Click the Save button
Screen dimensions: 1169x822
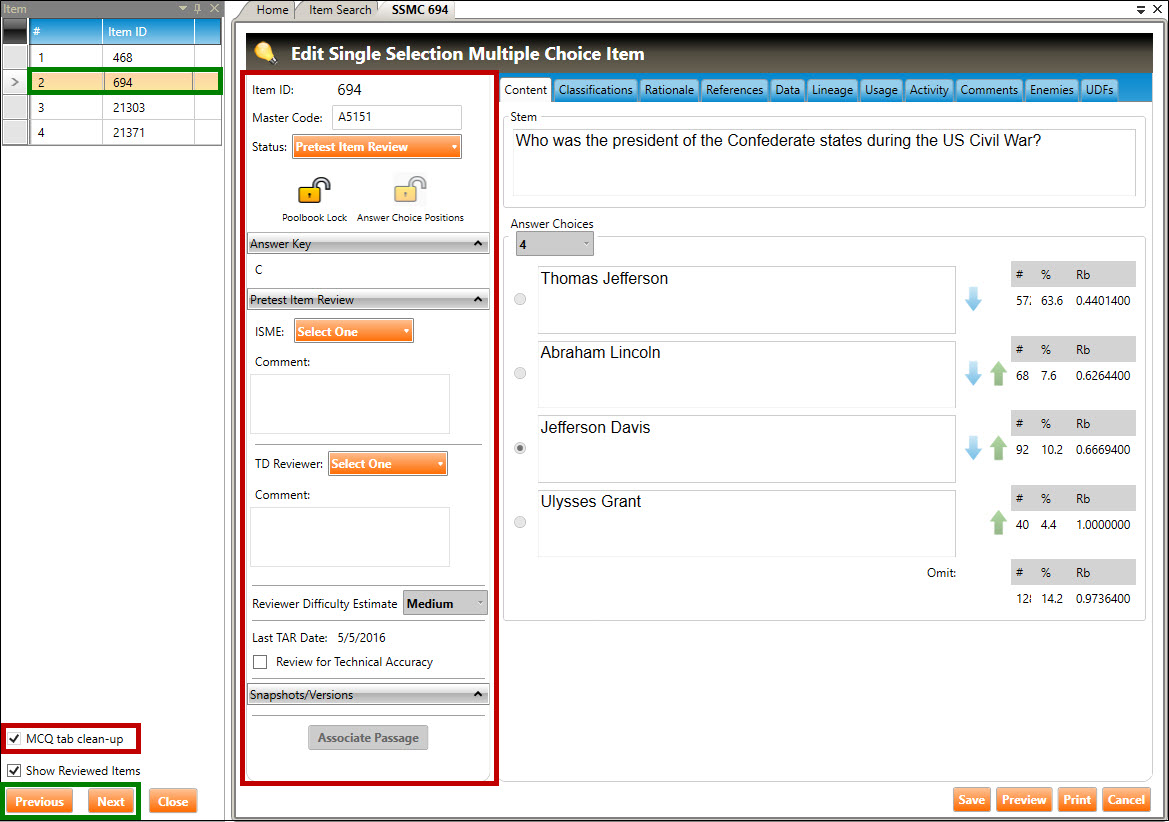971,800
